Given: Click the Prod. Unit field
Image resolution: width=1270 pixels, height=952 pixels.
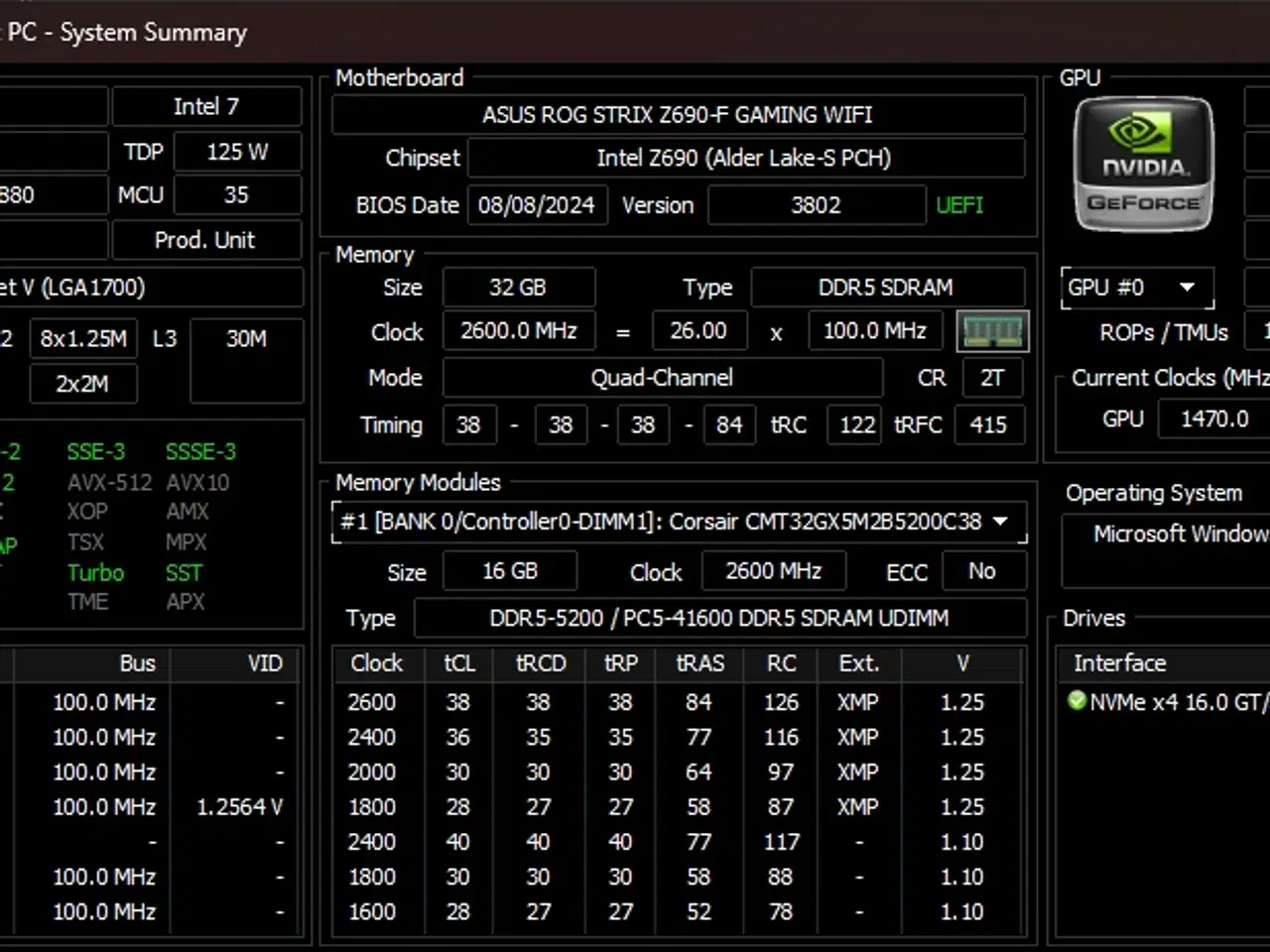Looking at the screenshot, I should click(x=206, y=240).
